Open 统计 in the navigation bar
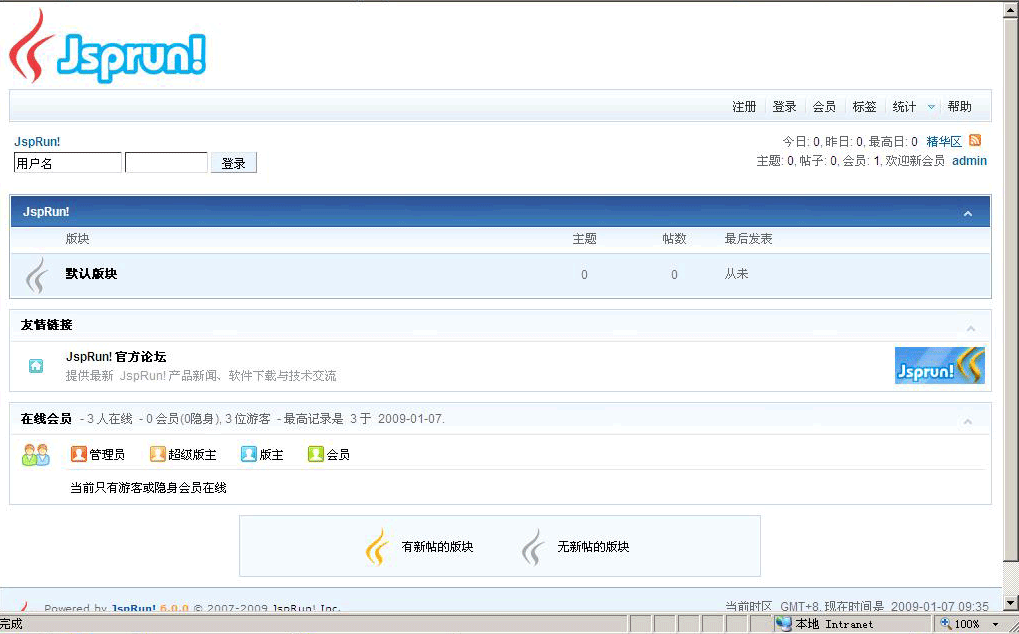 point(904,107)
